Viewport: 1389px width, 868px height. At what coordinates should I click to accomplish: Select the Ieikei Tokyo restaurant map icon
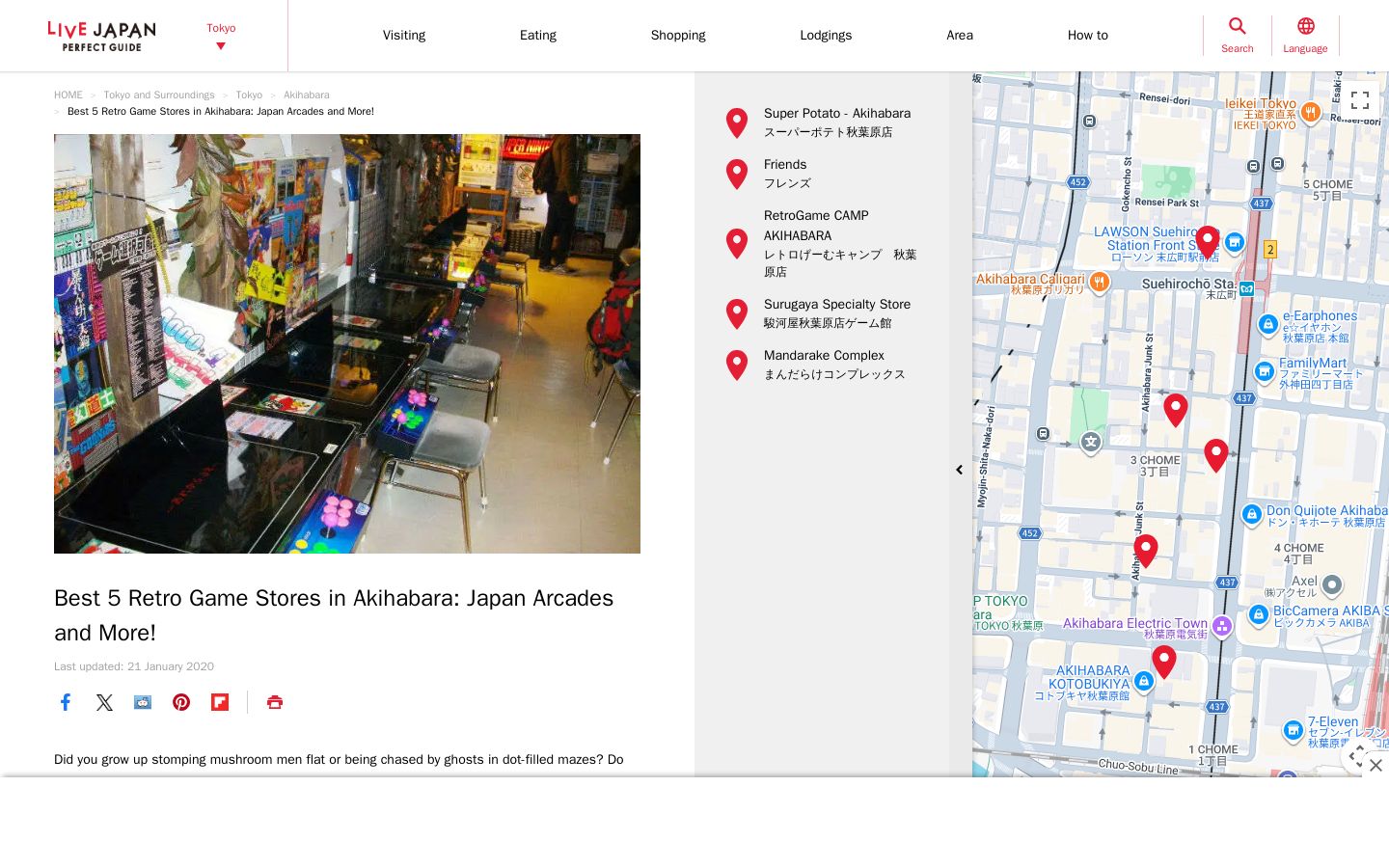[1310, 113]
